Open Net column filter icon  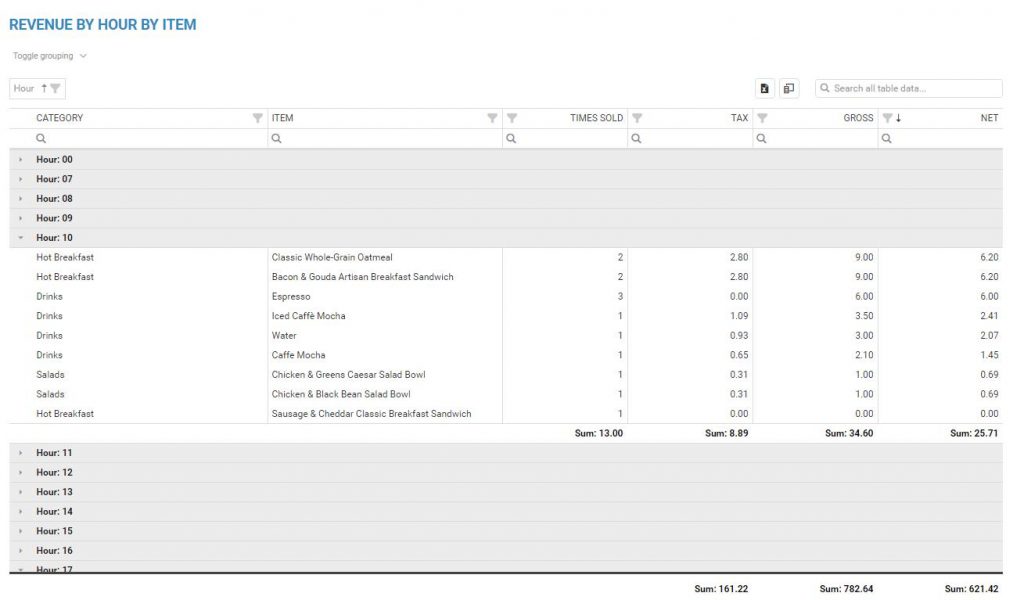pyautogui.click(x=887, y=118)
